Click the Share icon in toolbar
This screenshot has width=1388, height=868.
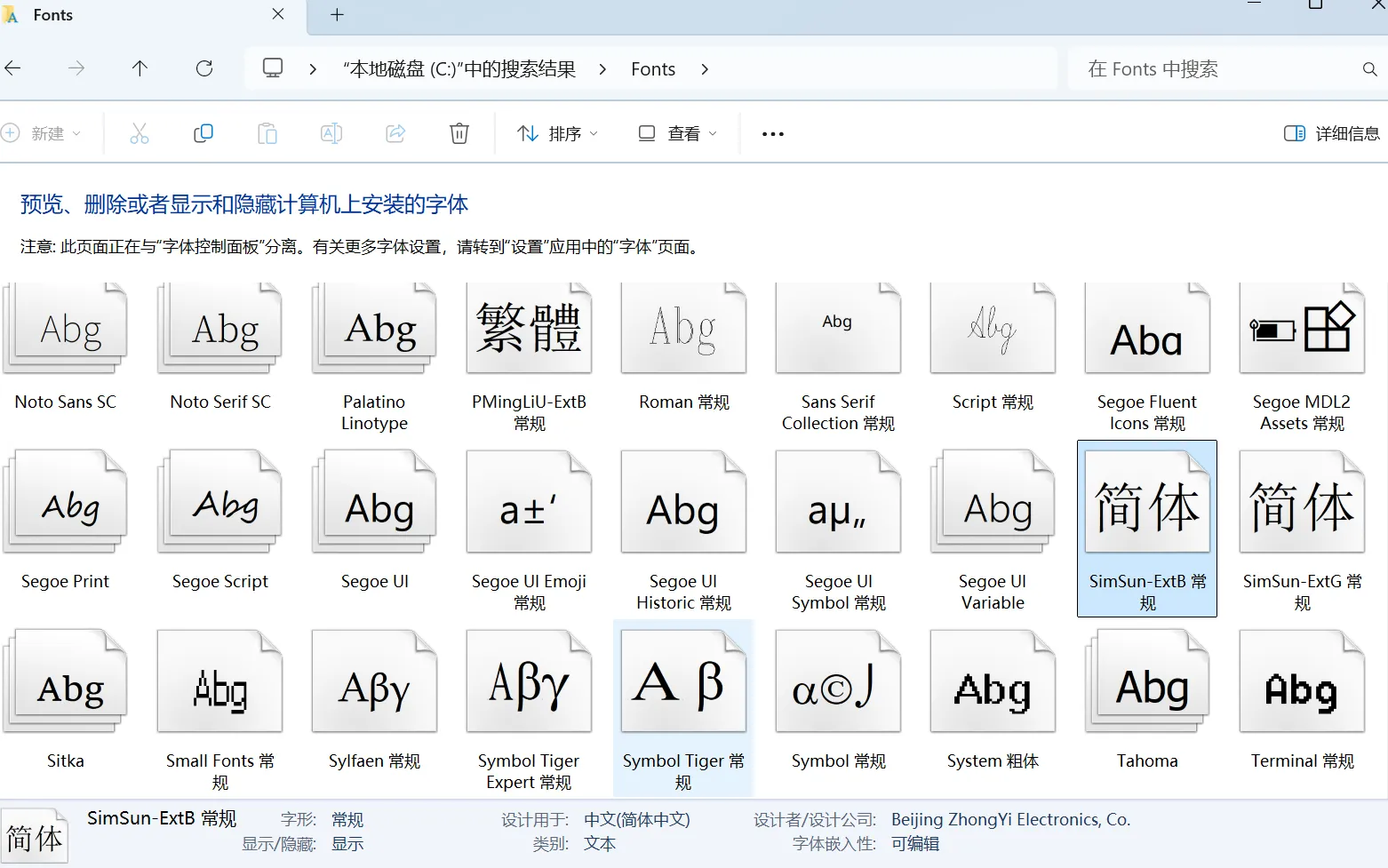(395, 133)
